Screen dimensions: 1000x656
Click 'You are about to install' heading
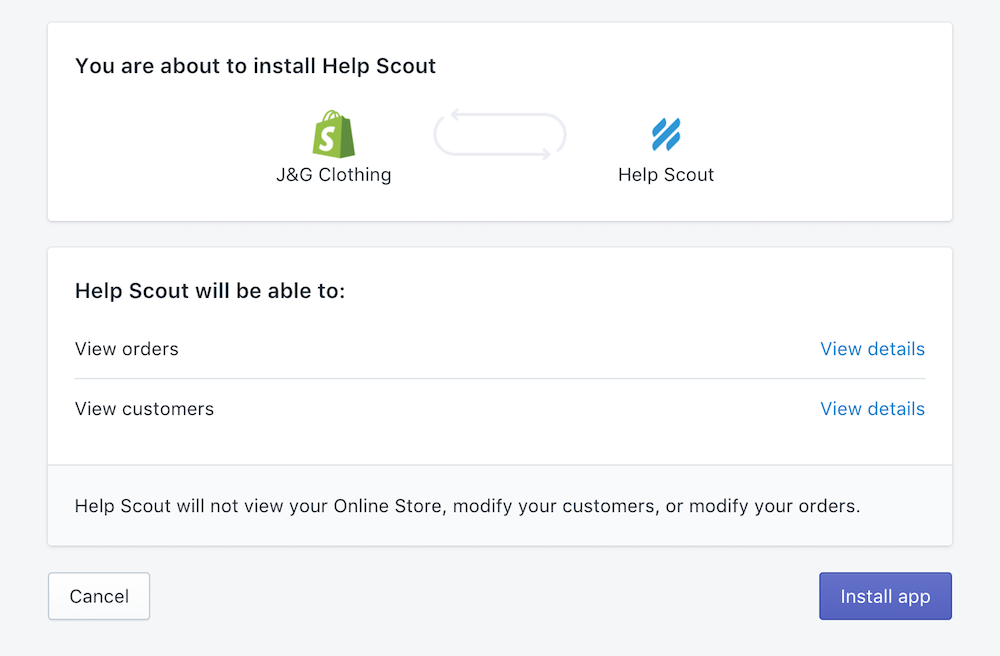(255, 67)
